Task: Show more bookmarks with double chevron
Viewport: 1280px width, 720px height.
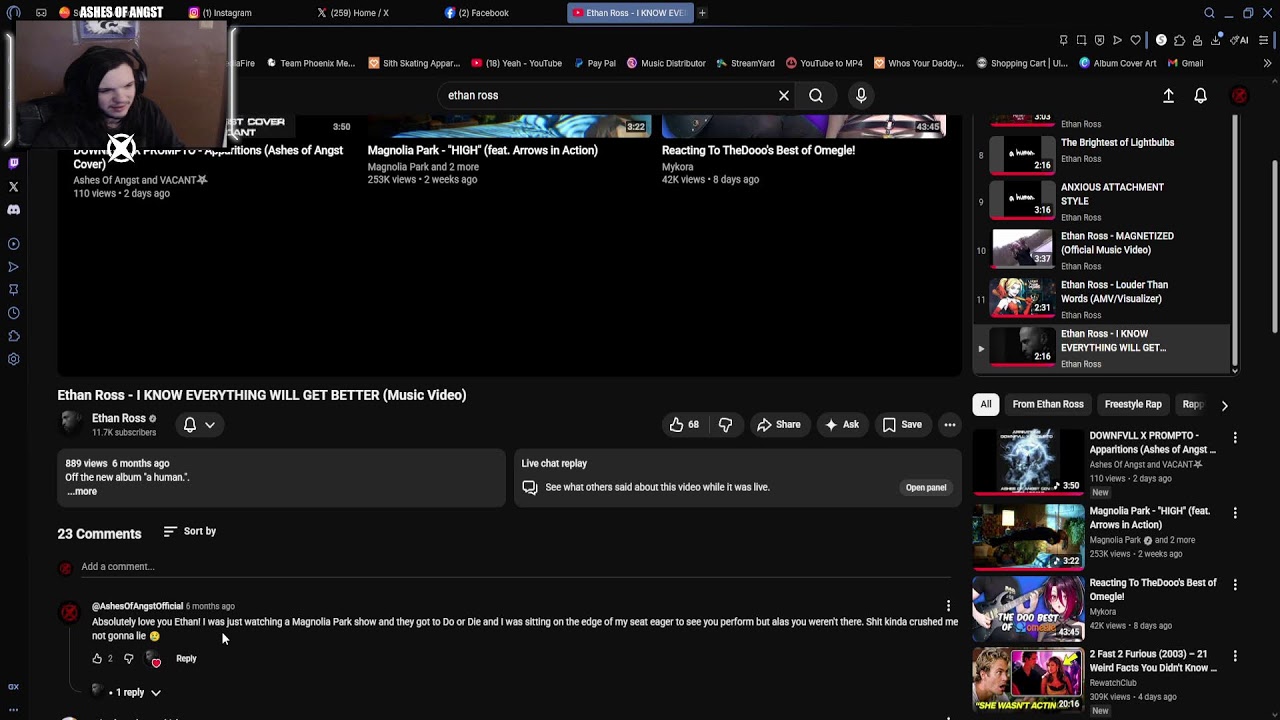Action: point(1267,63)
